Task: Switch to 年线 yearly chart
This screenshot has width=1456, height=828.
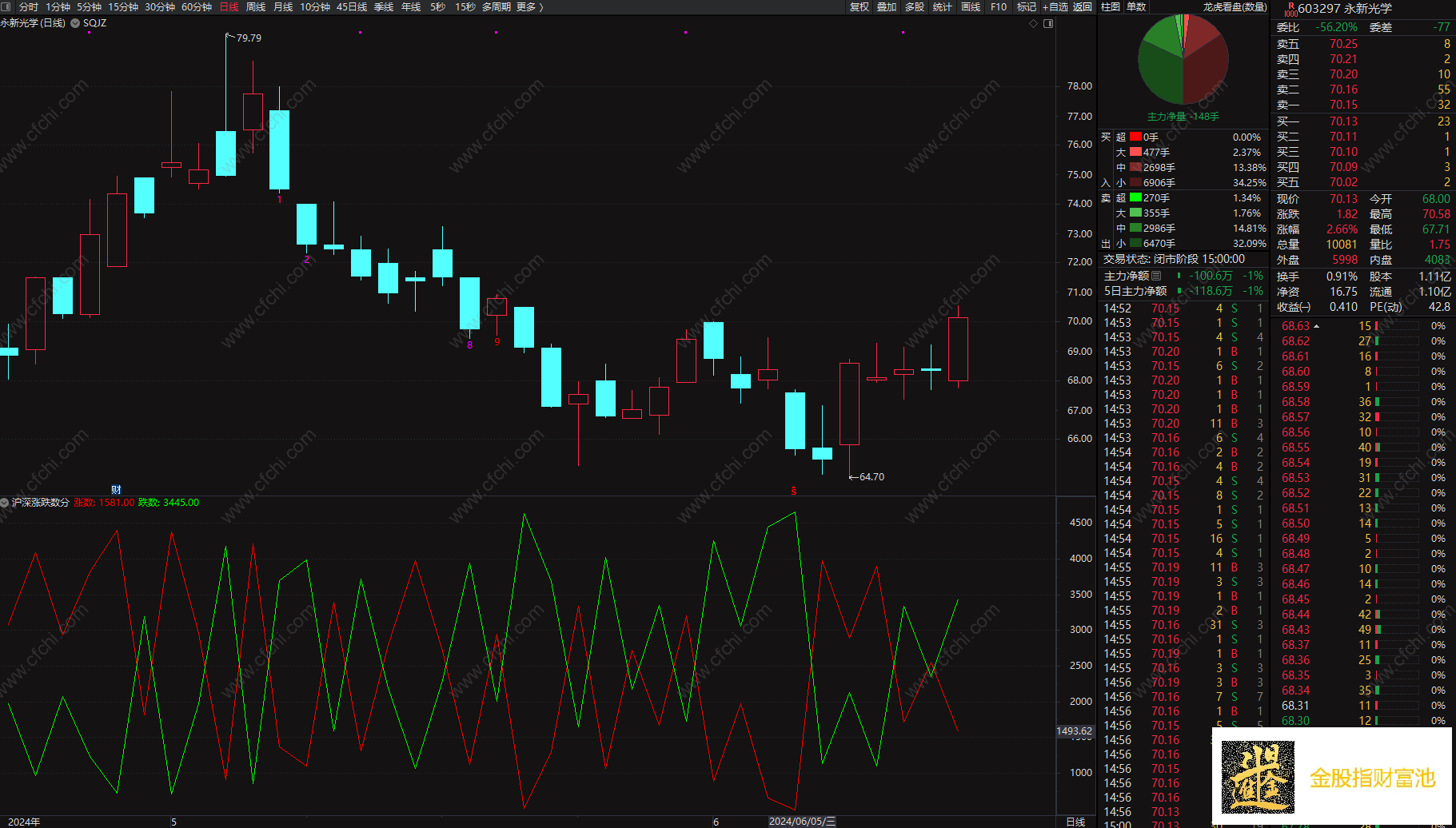Action: click(411, 6)
